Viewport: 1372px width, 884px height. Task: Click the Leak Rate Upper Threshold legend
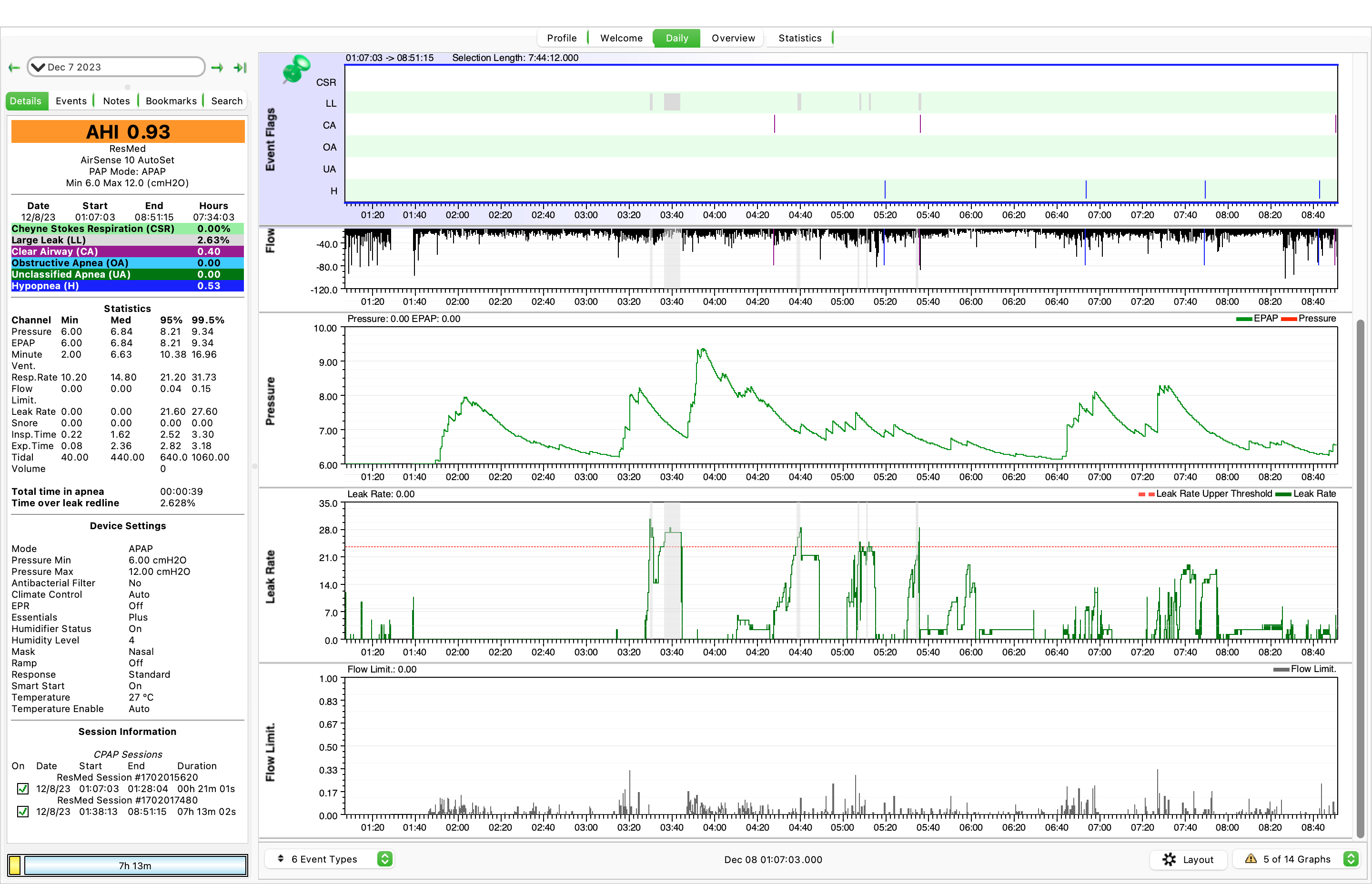[1205, 493]
